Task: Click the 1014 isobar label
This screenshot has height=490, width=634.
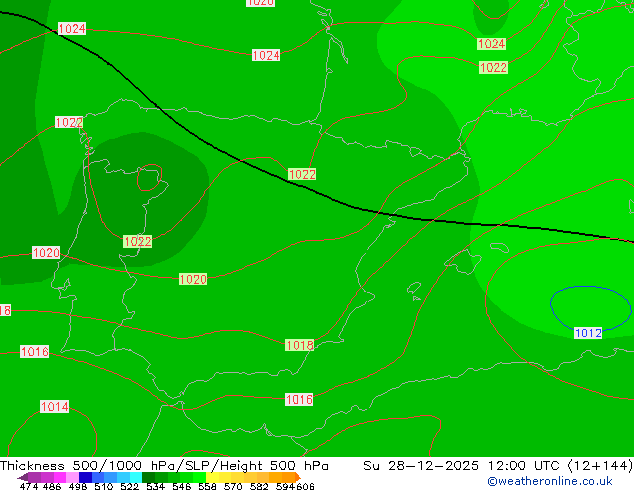Action: pos(55,406)
